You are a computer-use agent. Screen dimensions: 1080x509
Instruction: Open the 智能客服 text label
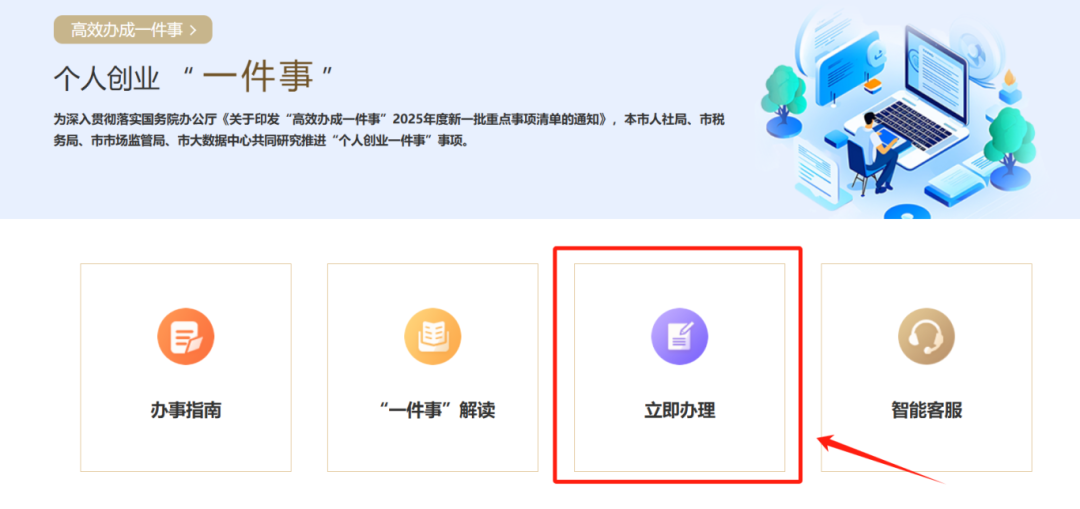tap(926, 410)
